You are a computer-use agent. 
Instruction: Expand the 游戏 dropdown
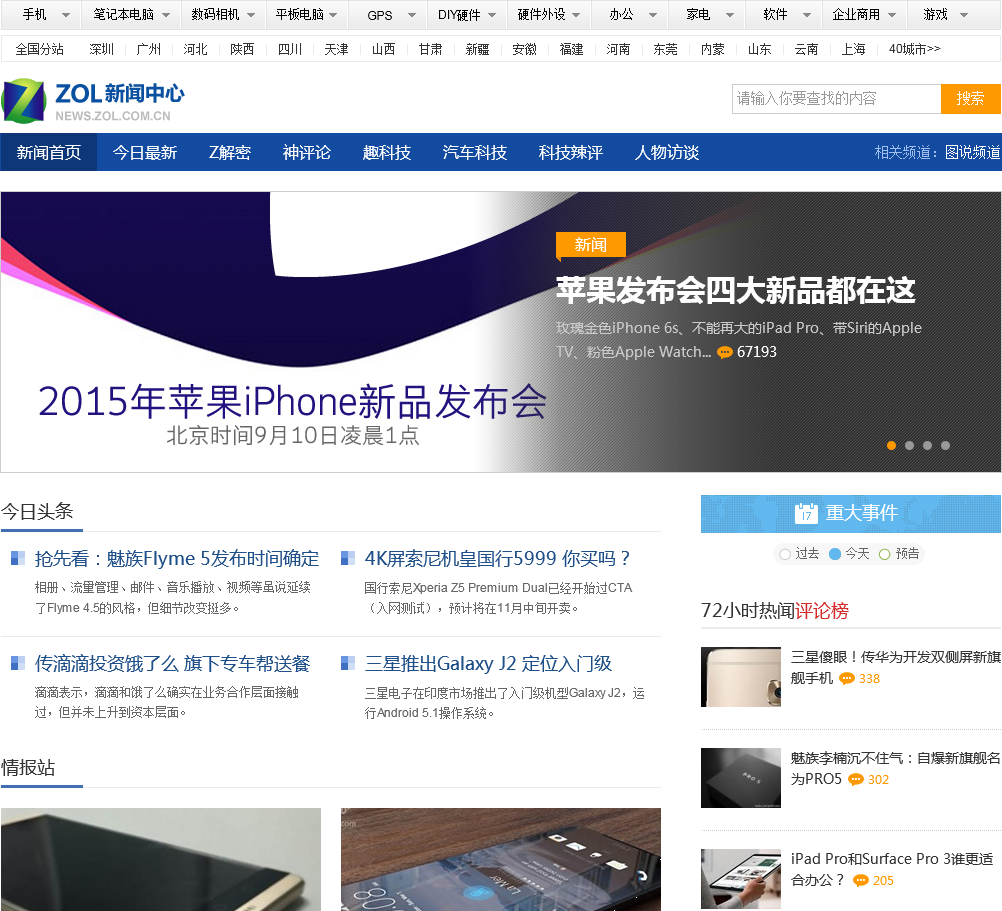tap(964, 15)
